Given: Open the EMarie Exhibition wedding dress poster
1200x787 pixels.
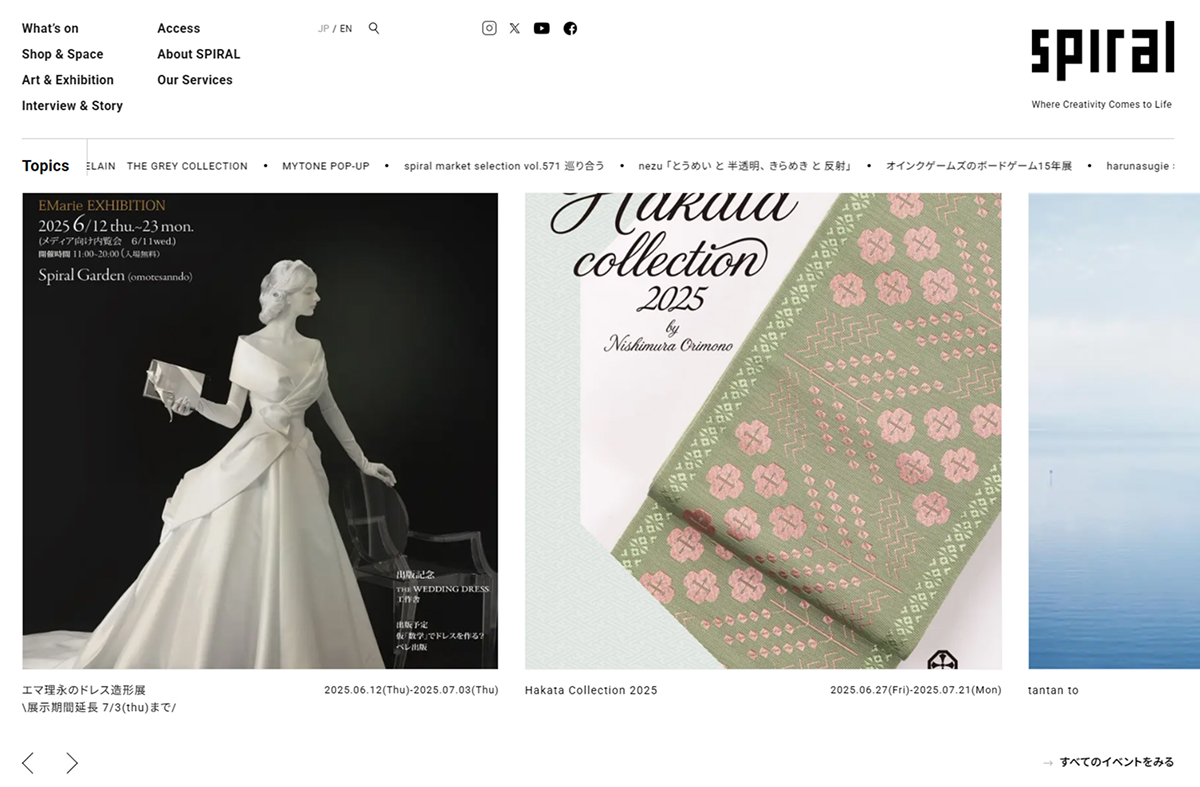Looking at the screenshot, I should point(260,431).
